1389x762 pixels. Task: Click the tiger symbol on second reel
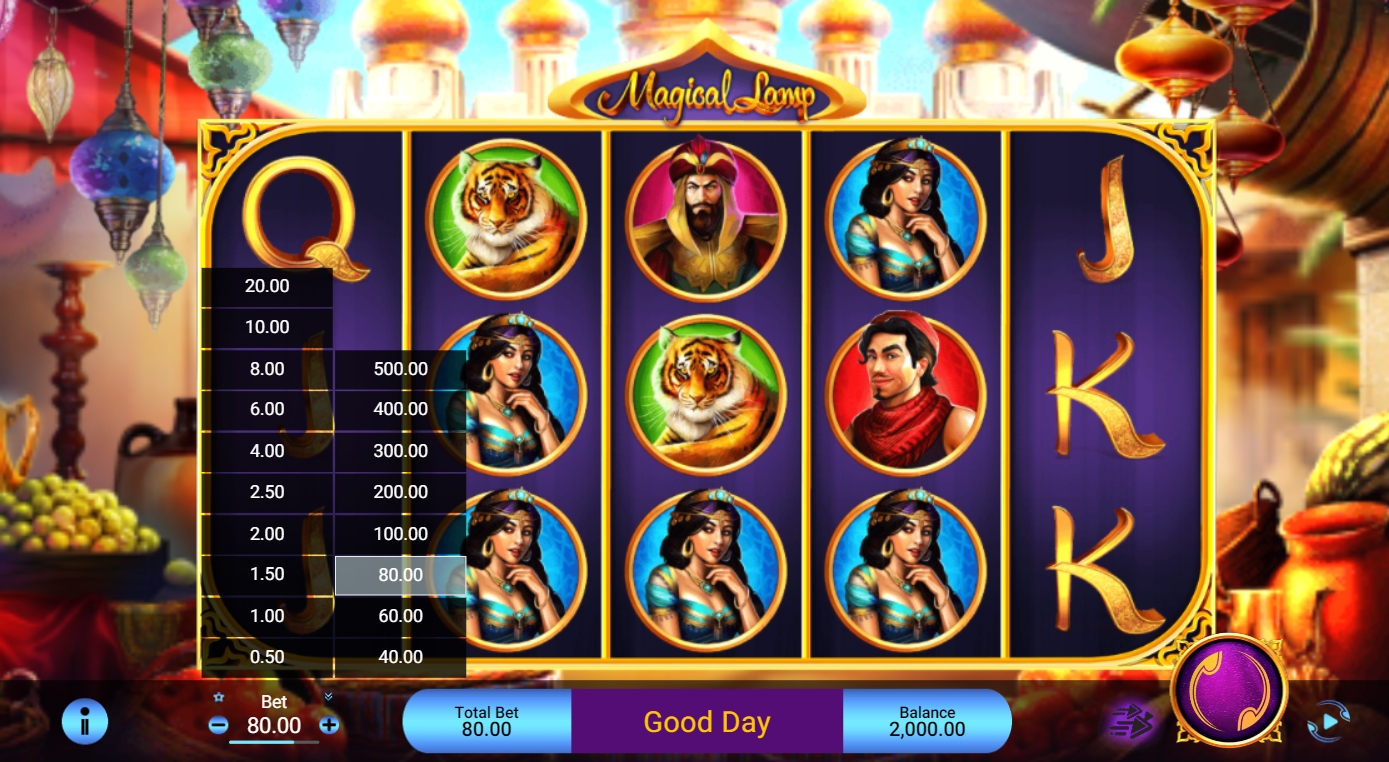coord(505,219)
